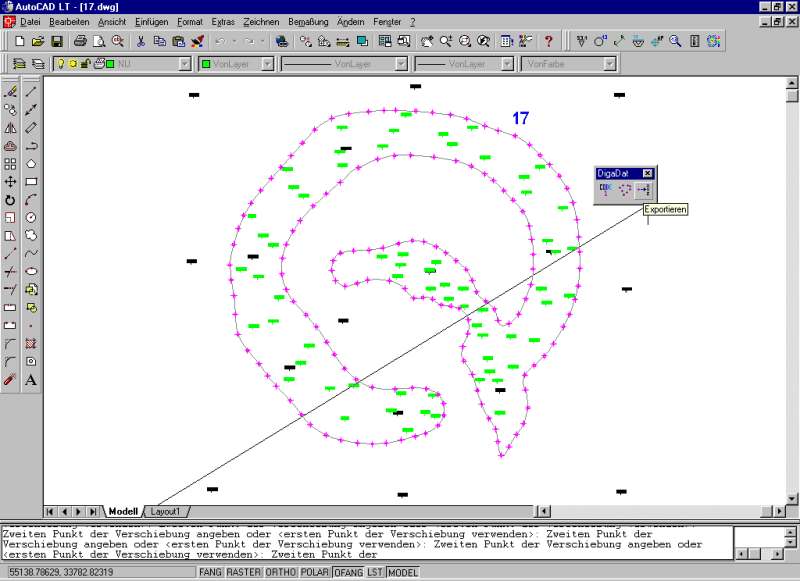Select the Mirror tool in modify toolbar
The image size is (800, 581).
tap(10, 127)
